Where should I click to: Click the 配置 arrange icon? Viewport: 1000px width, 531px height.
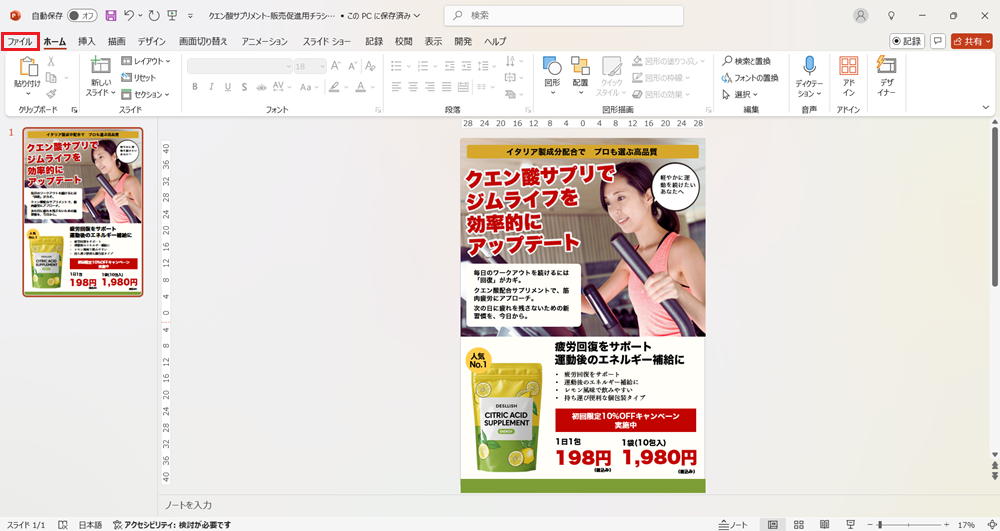580,66
